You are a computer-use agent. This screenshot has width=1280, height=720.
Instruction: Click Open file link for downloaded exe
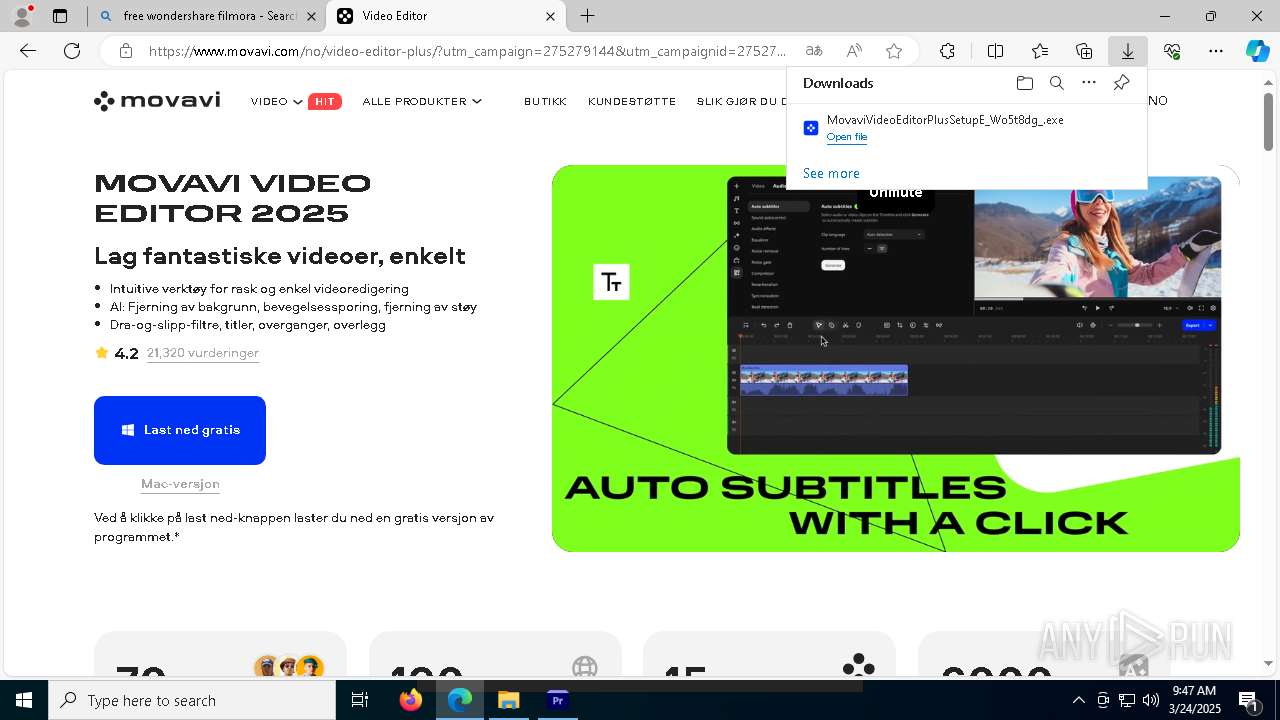tap(847, 137)
